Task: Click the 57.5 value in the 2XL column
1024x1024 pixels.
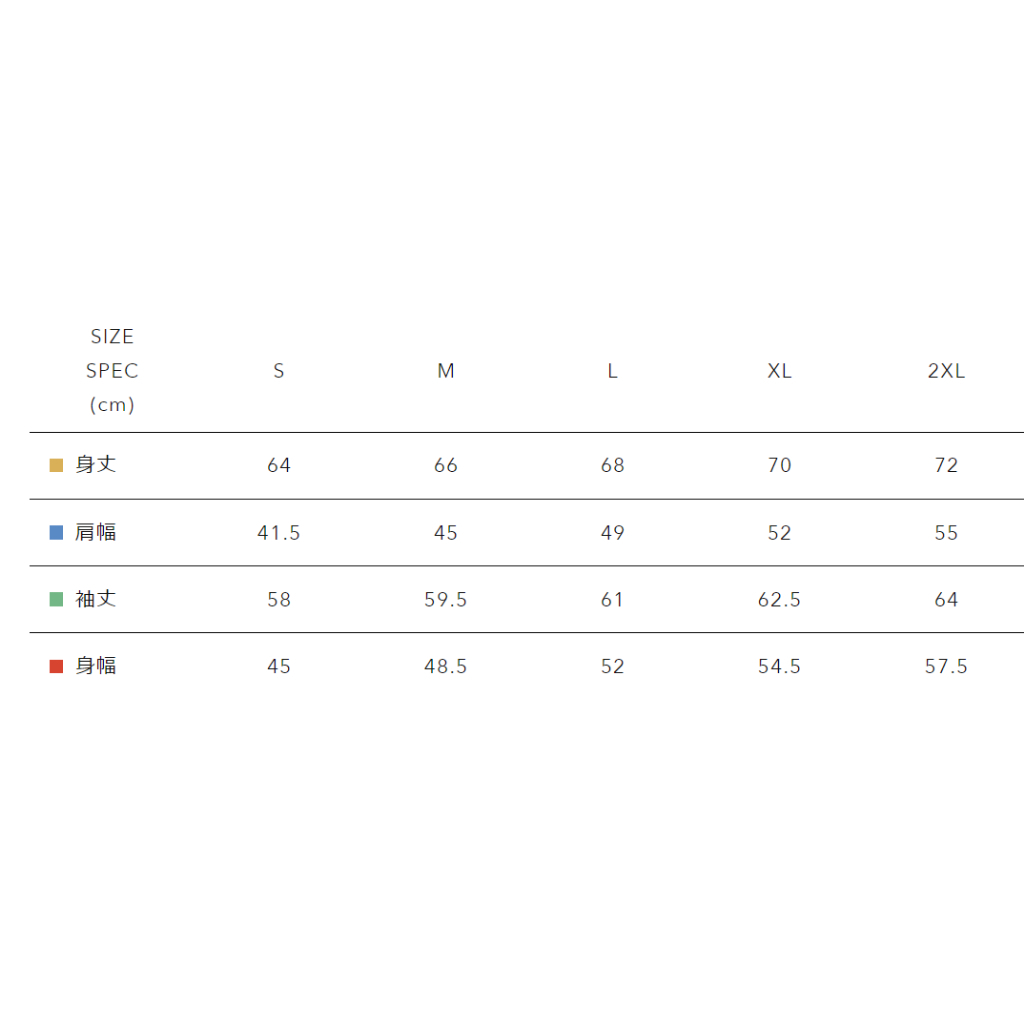Action: click(946, 667)
